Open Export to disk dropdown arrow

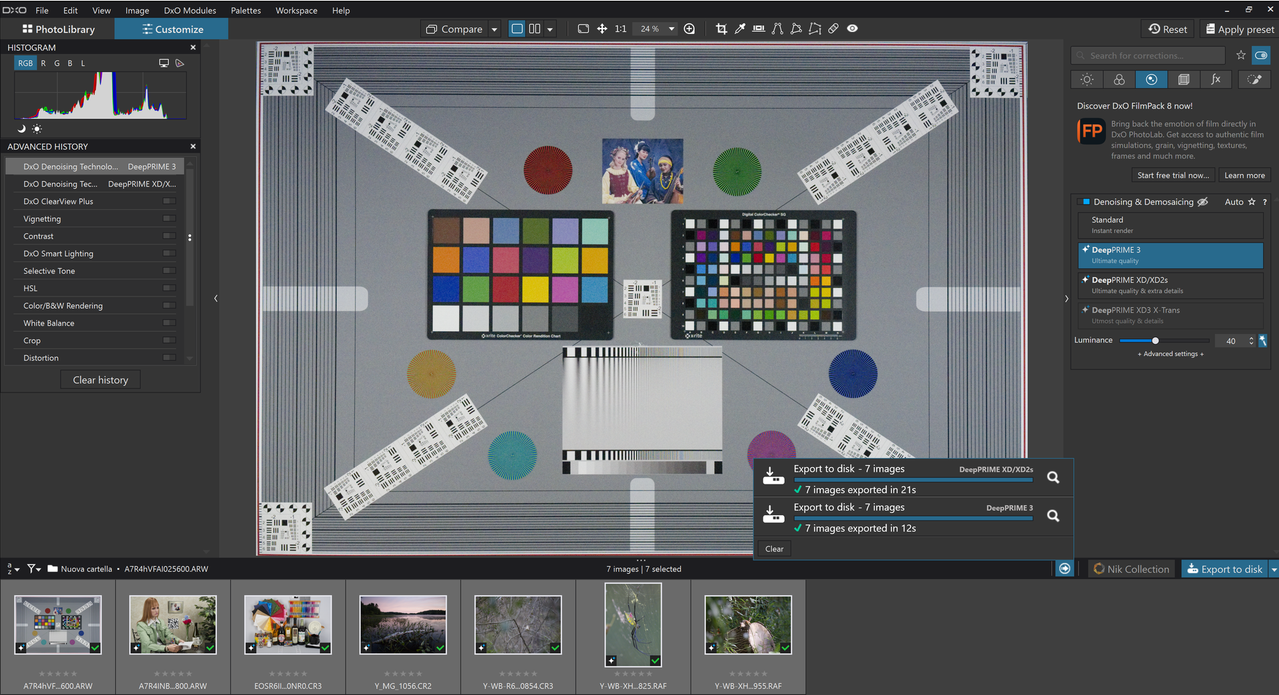1273,569
